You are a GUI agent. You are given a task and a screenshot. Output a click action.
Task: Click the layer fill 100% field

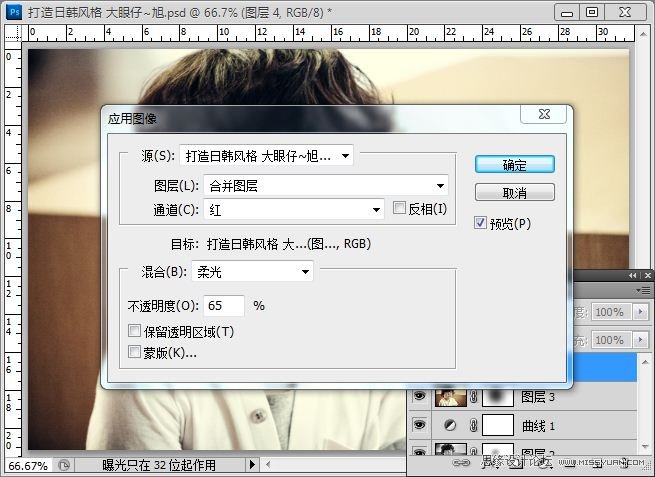612,340
